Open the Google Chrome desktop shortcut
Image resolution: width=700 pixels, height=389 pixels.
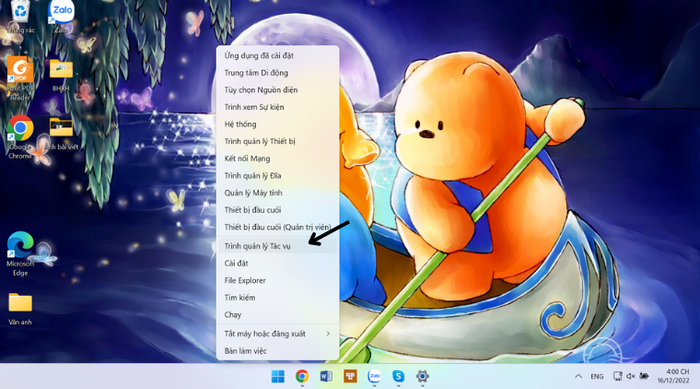point(20,137)
